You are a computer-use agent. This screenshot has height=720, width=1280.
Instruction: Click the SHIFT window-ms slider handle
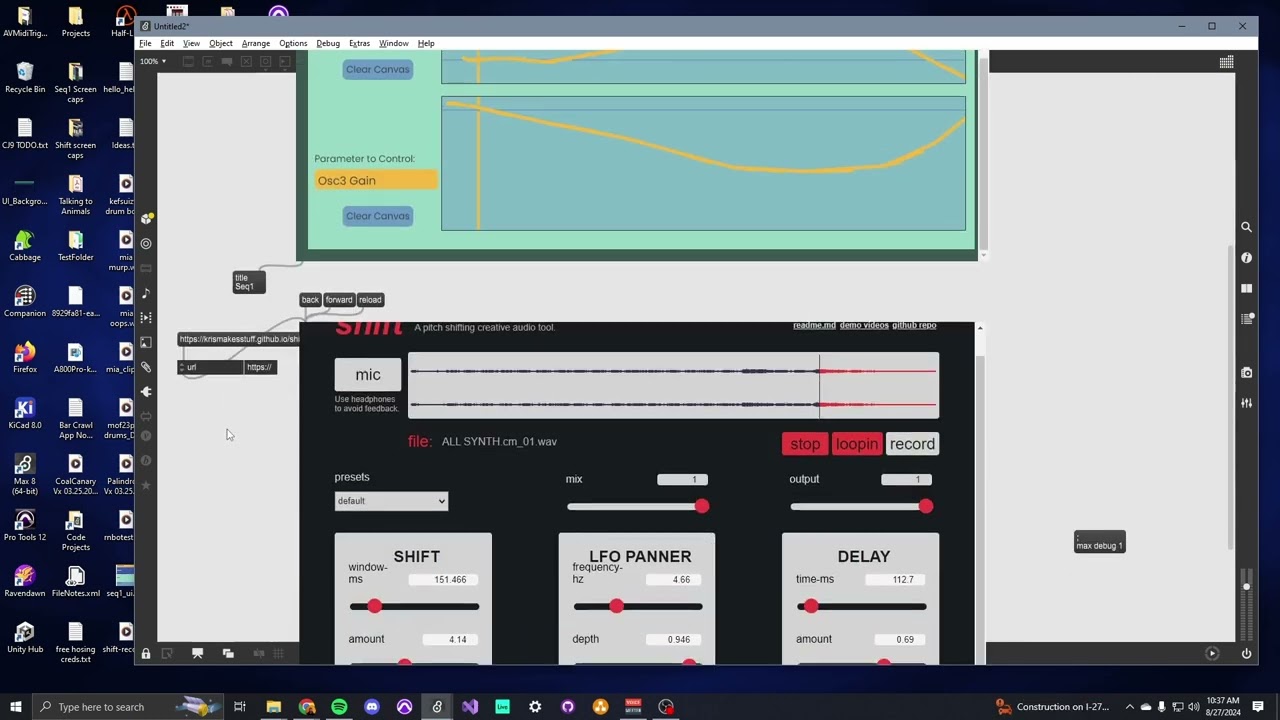(x=374, y=606)
